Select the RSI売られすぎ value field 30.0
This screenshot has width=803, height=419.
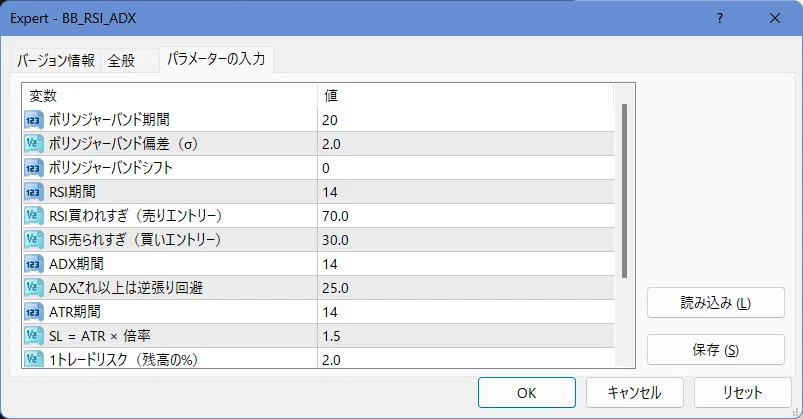[466, 240]
